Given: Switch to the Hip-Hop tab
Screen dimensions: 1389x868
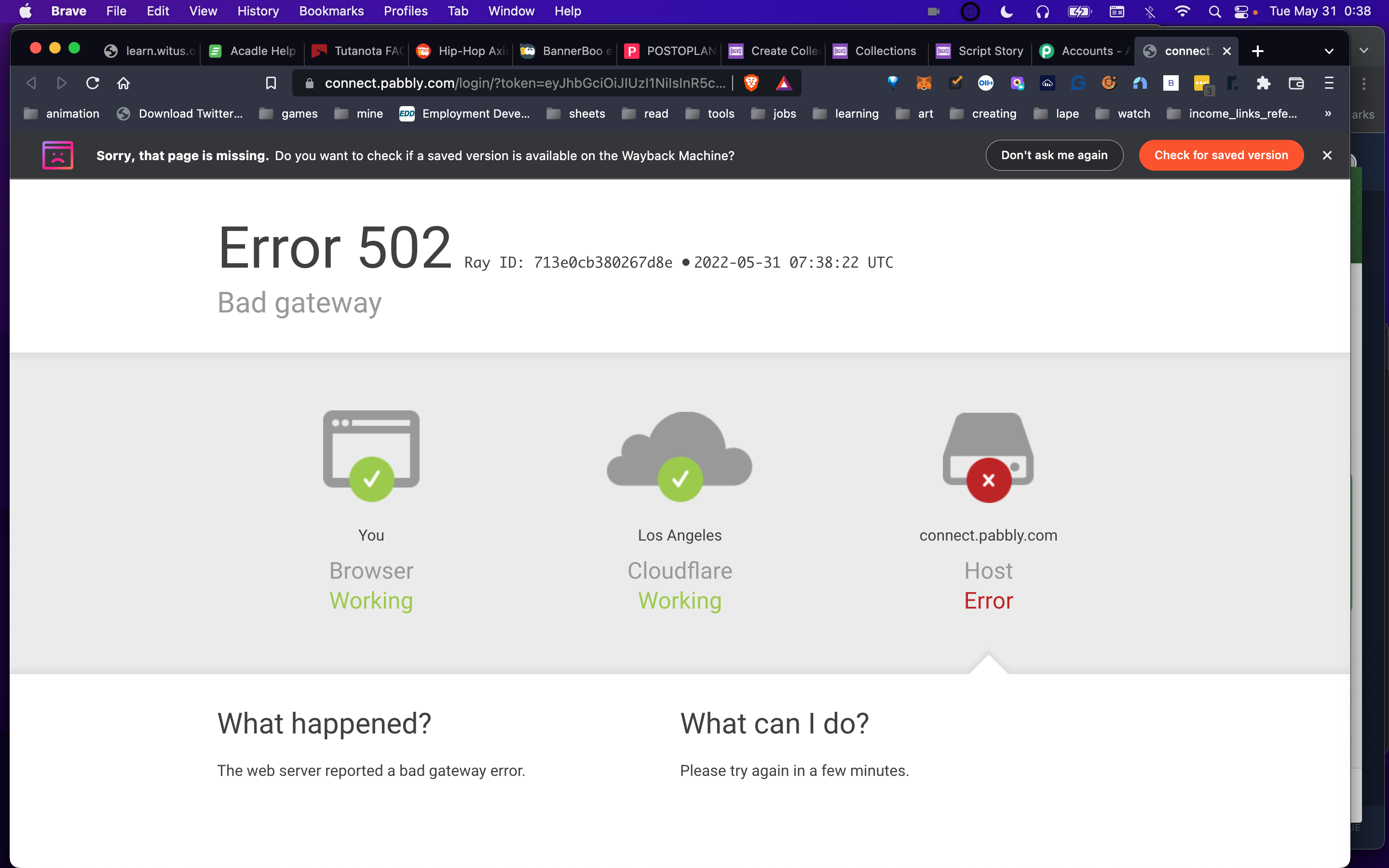Looking at the screenshot, I should [462, 51].
